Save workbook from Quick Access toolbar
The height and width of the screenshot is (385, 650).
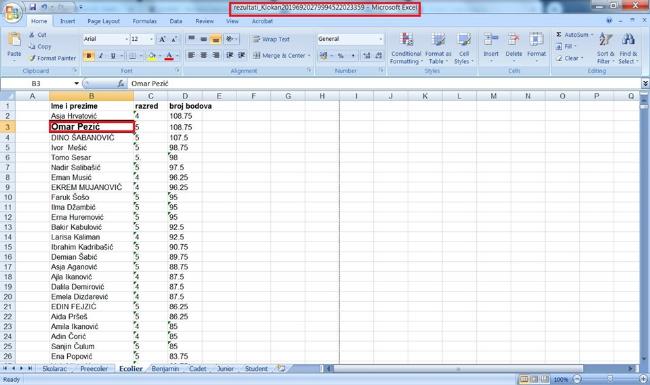click(33, 7)
